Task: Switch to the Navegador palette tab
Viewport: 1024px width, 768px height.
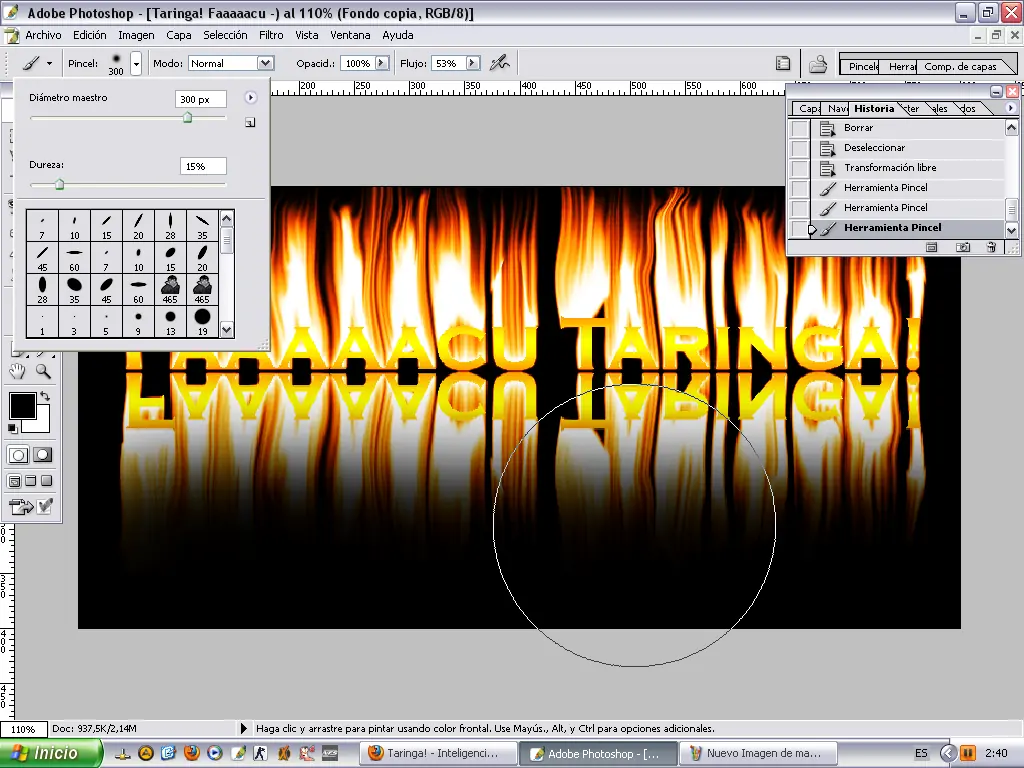Action: (x=836, y=108)
